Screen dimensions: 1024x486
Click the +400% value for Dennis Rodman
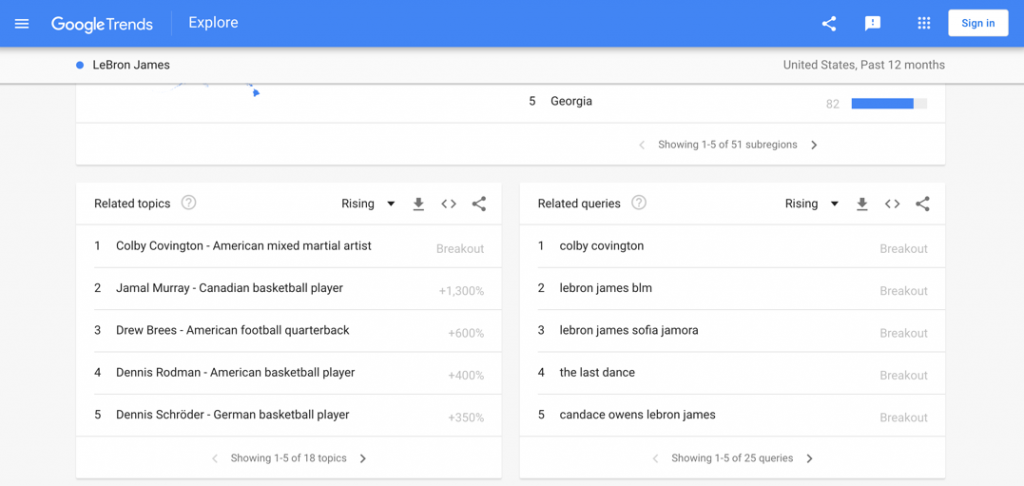[466, 376]
